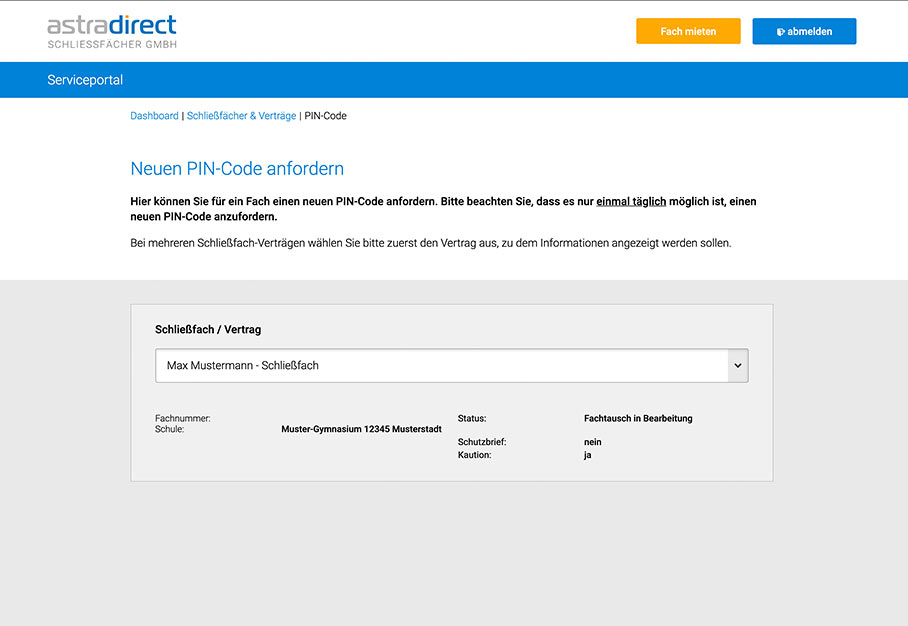Click the SCHLIESSFÄCHER GMBH tagline under the logo

113,44
